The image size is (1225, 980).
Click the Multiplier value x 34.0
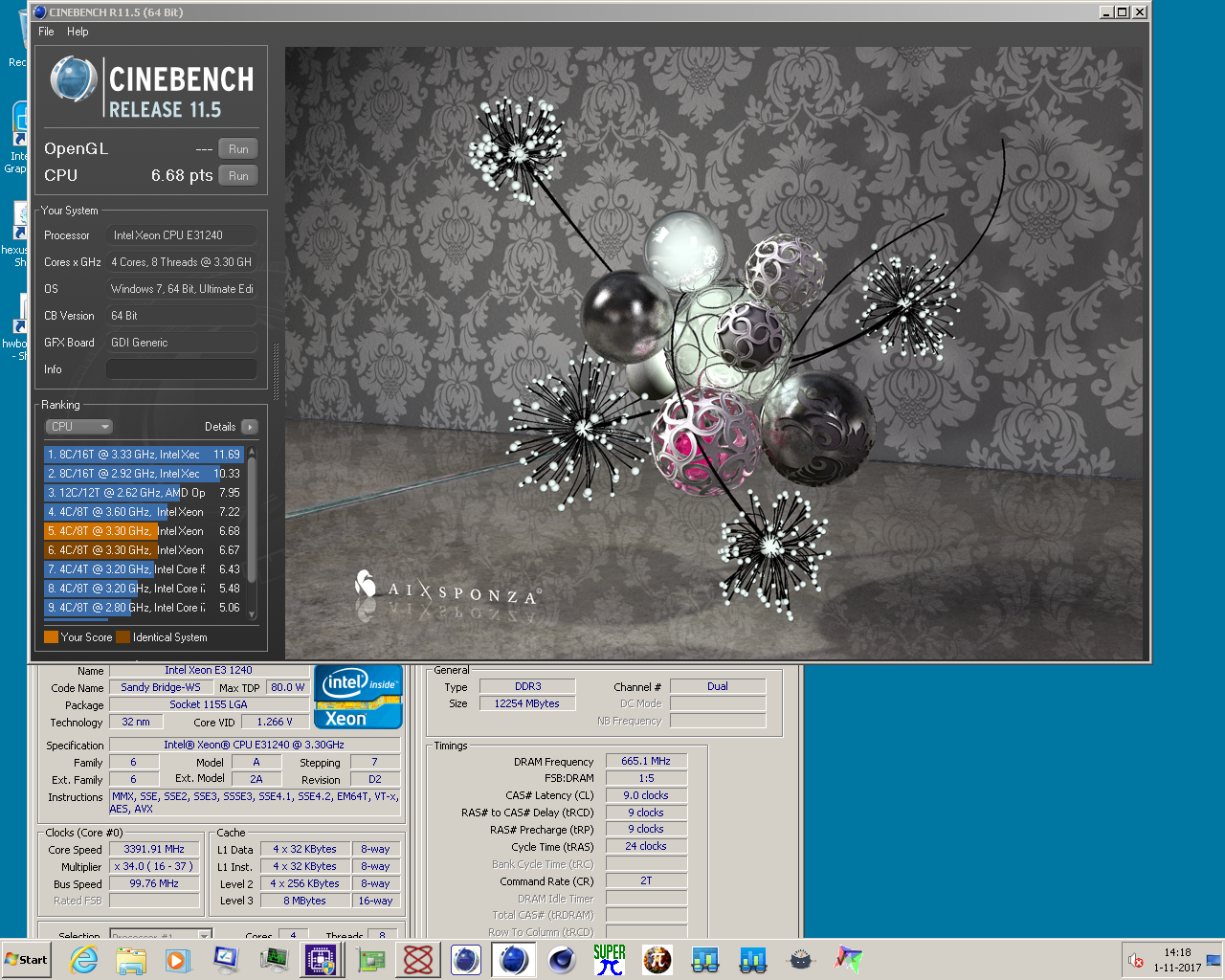[154, 867]
